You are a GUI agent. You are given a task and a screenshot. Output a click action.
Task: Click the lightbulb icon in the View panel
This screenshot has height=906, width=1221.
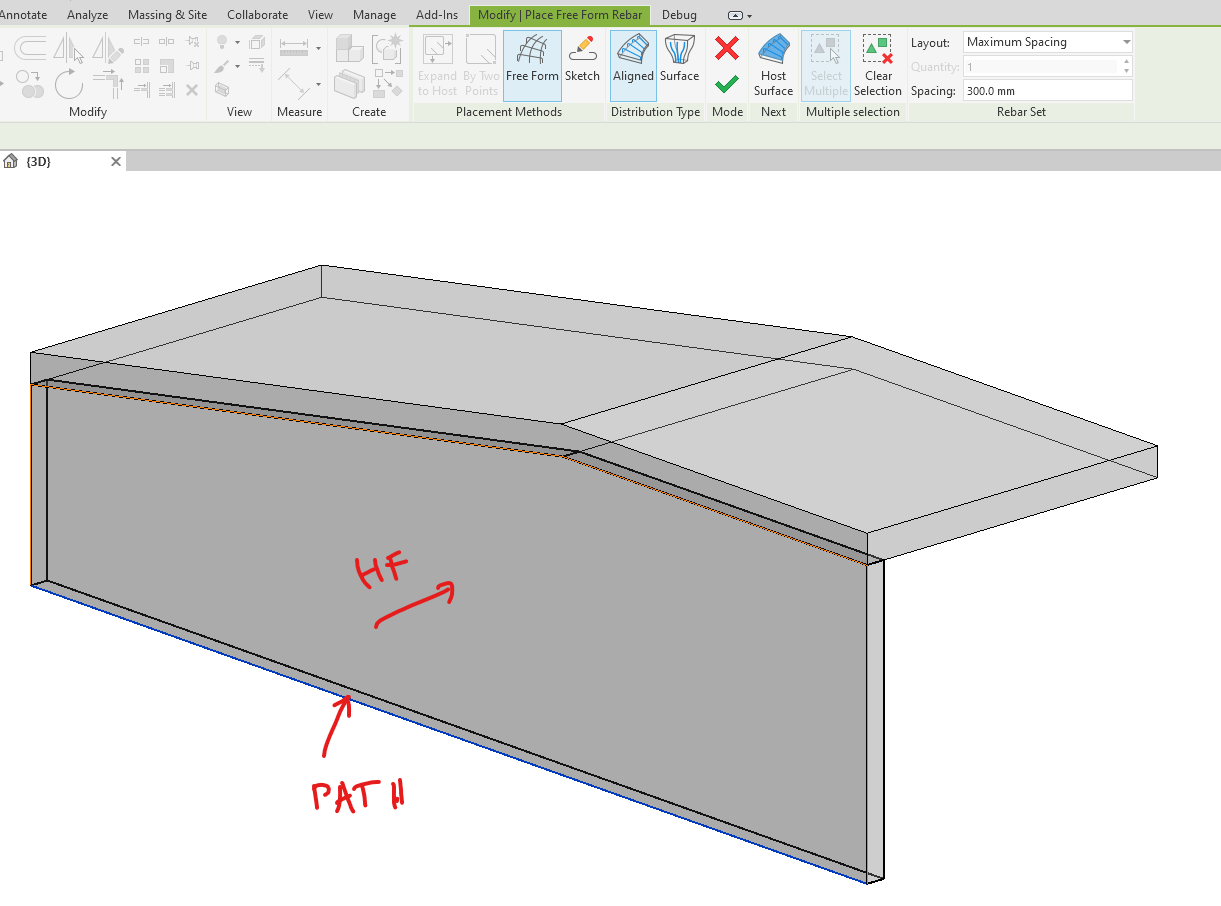tap(222, 41)
